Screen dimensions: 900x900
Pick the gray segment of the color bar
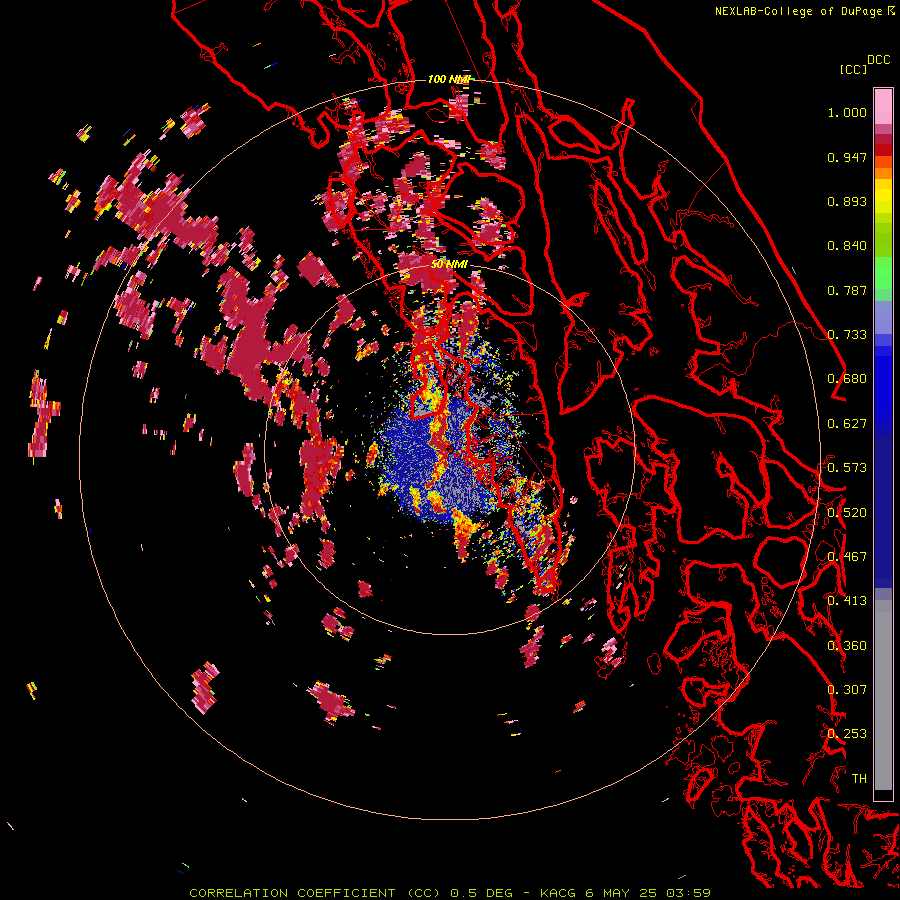coord(883,695)
